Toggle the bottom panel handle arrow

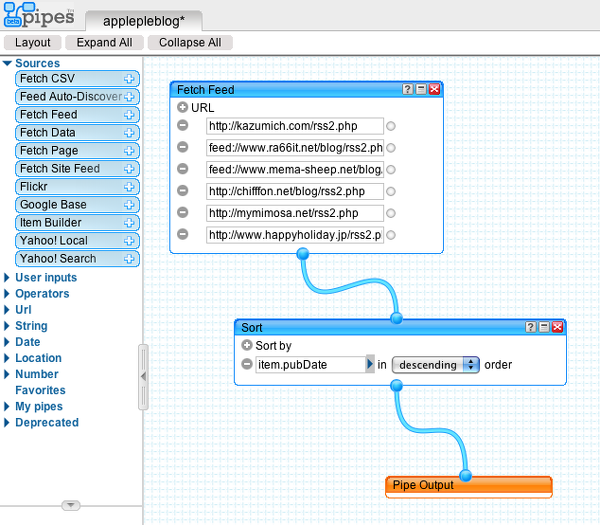pyautogui.click(x=71, y=505)
